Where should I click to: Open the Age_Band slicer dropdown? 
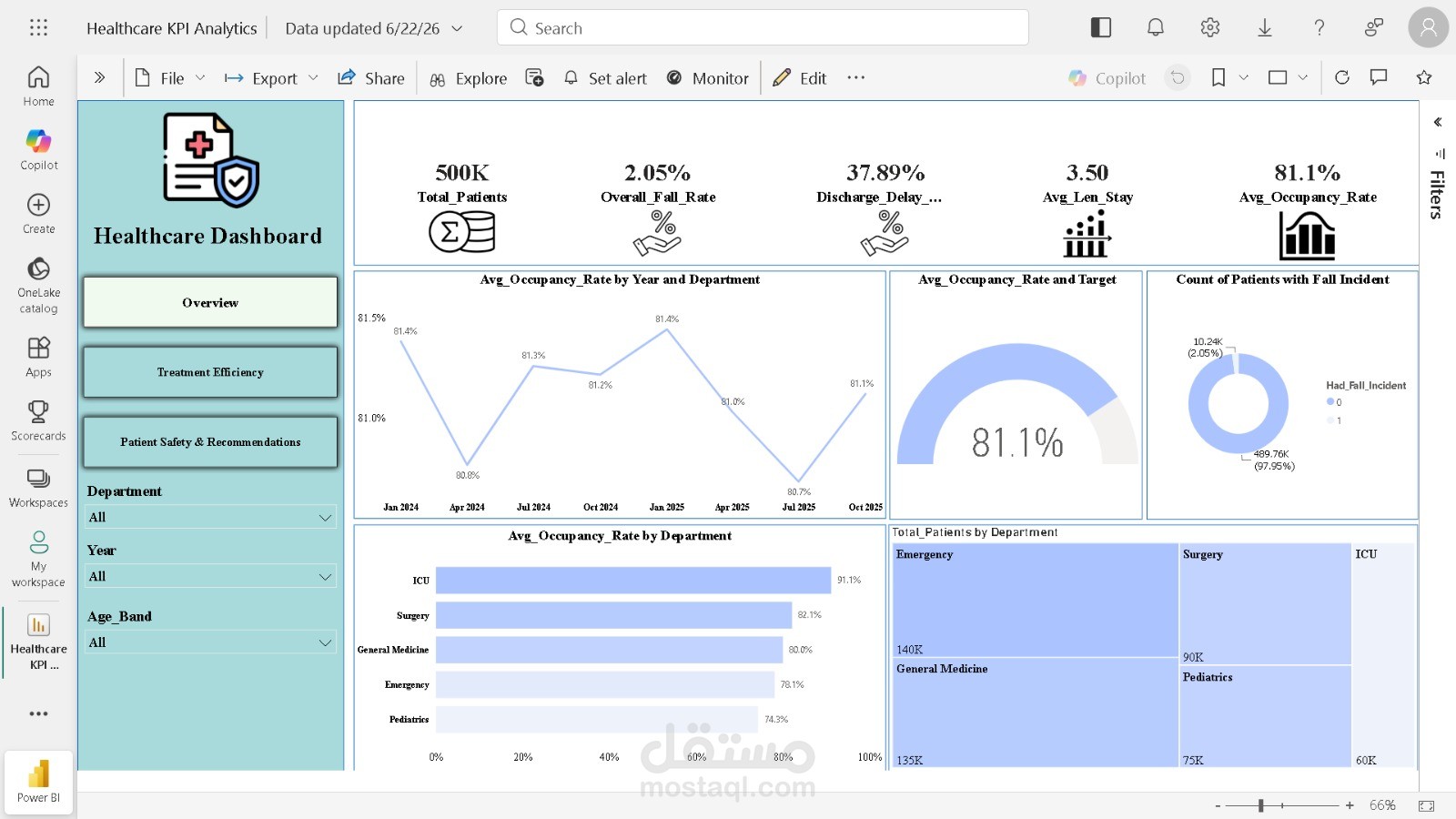click(210, 642)
